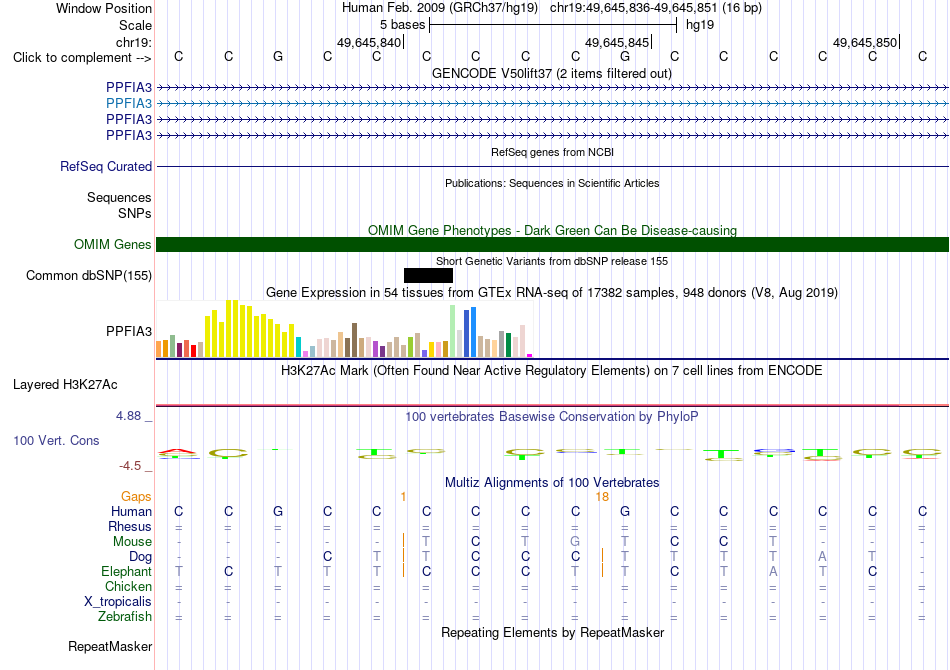Click the OMIM Genes track label
950x670 pixels.
112,245
